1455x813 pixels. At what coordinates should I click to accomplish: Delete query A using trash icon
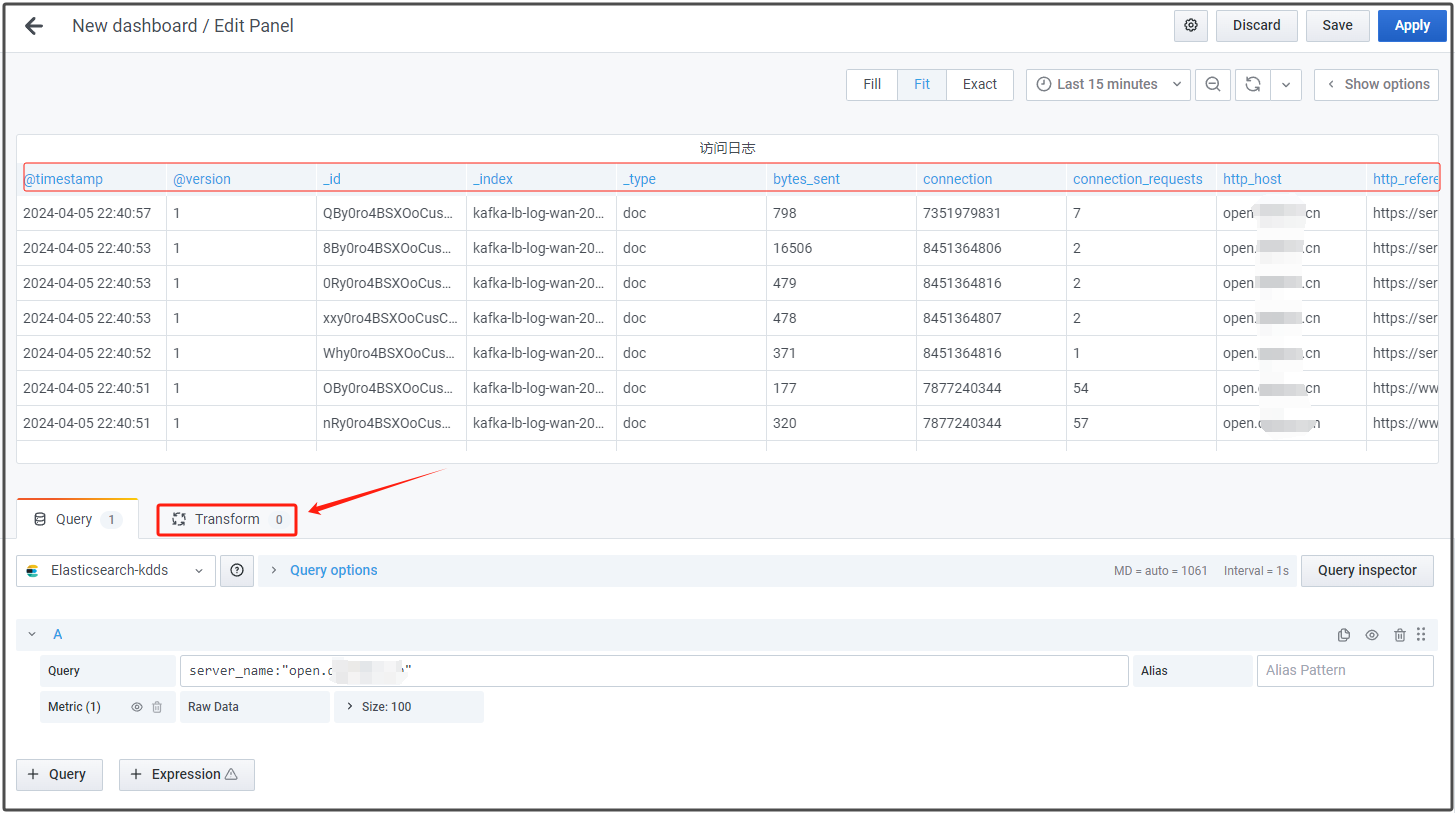[1399, 635]
